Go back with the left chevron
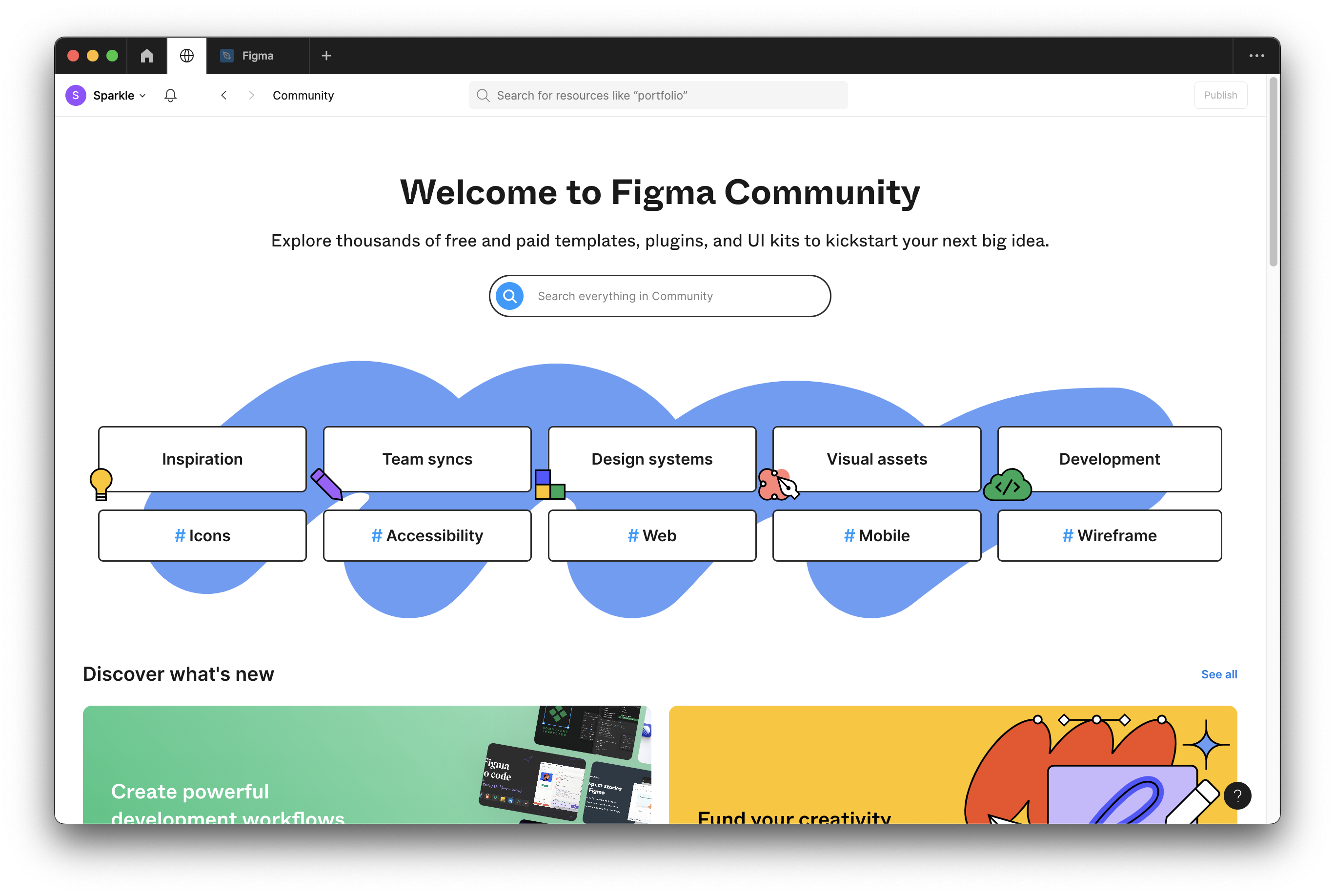 (224, 96)
